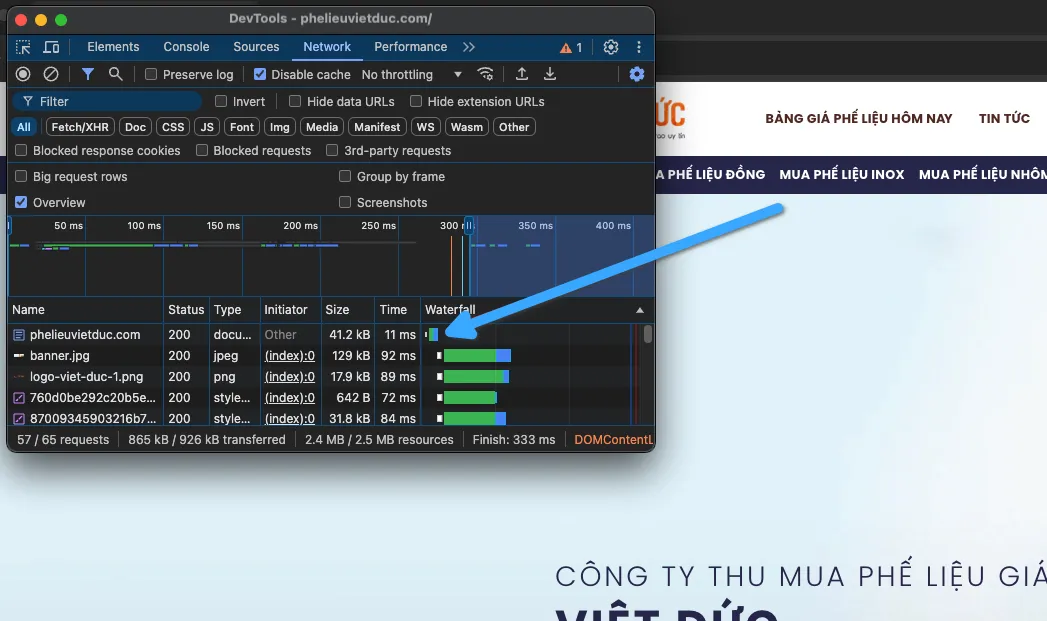1047x621 pixels.
Task: Check Hide data URLs
Action: [295, 101]
